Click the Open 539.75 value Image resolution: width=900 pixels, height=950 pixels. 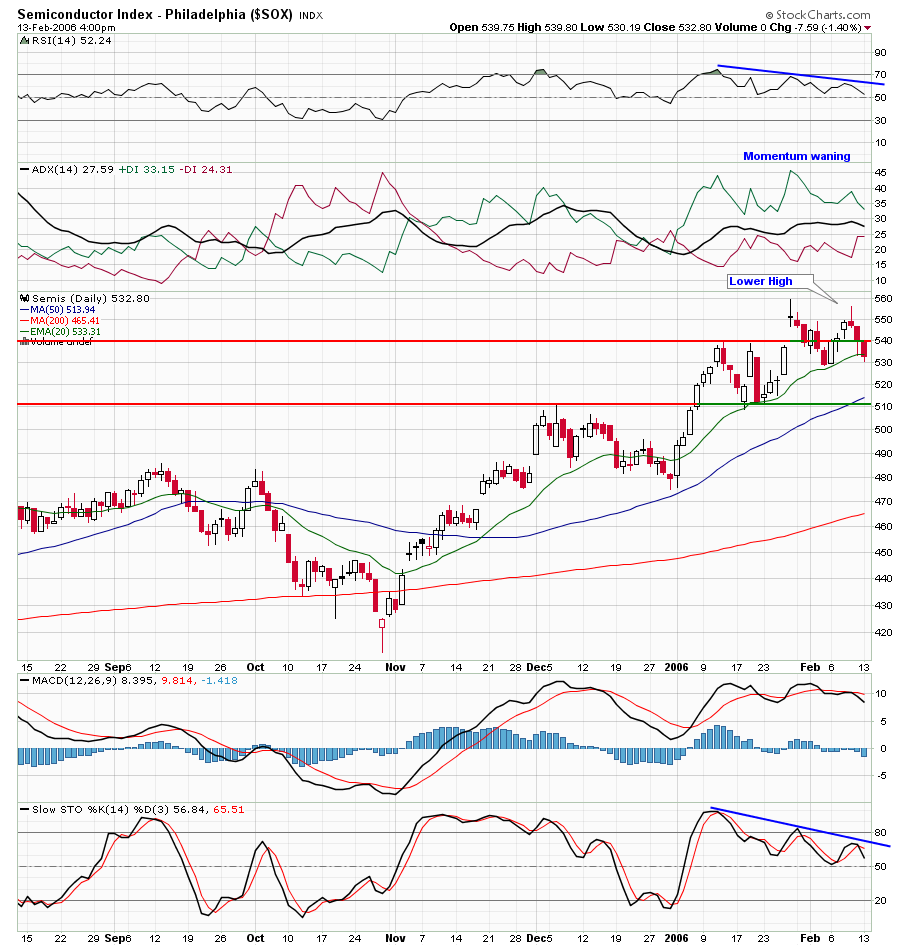[482, 27]
